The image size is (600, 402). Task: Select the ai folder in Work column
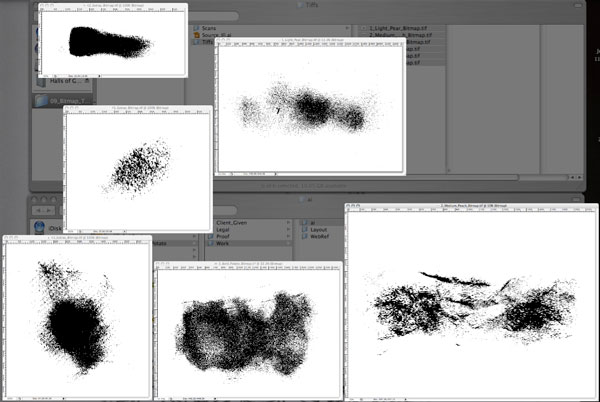coord(312,223)
